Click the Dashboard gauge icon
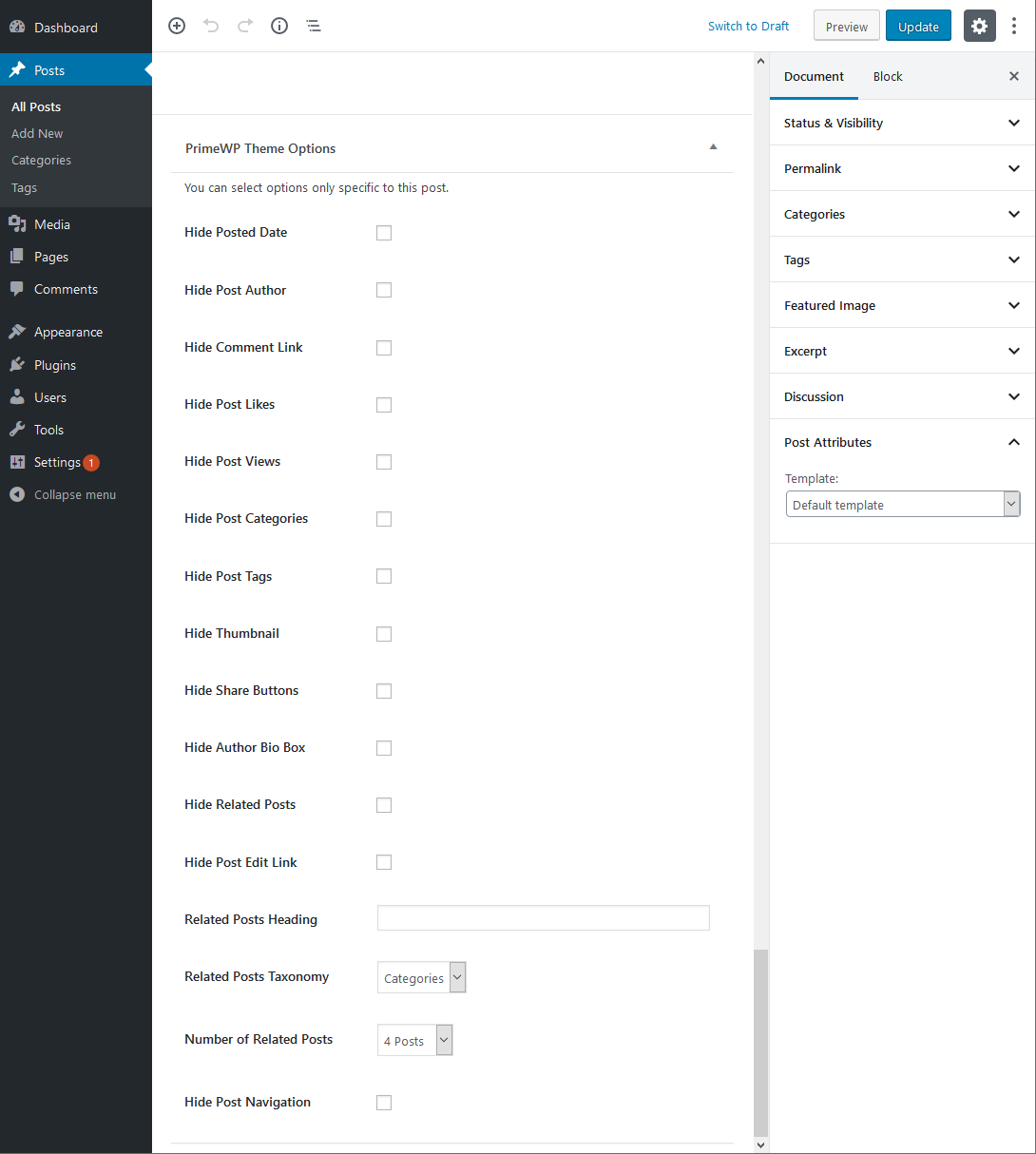 click(x=17, y=28)
